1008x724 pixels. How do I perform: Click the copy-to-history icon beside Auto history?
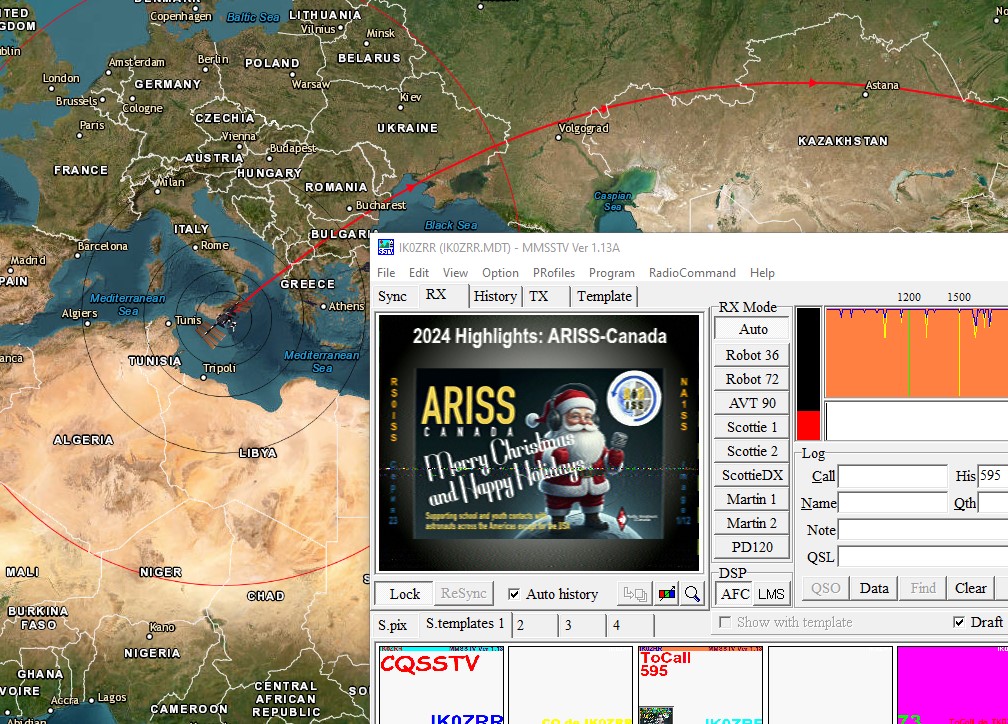click(x=635, y=593)
